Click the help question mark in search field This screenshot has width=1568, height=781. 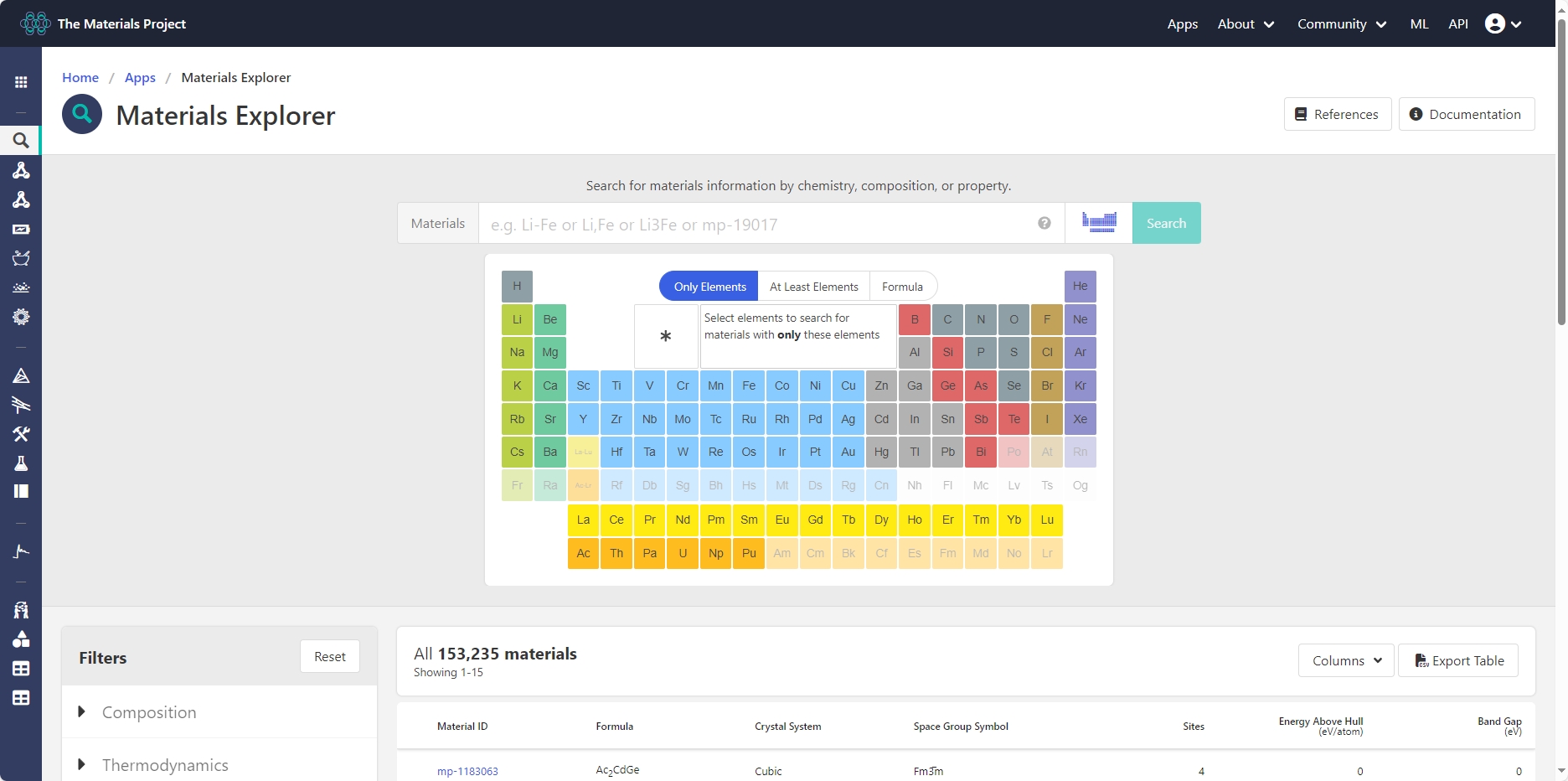tap(1044, 223)
